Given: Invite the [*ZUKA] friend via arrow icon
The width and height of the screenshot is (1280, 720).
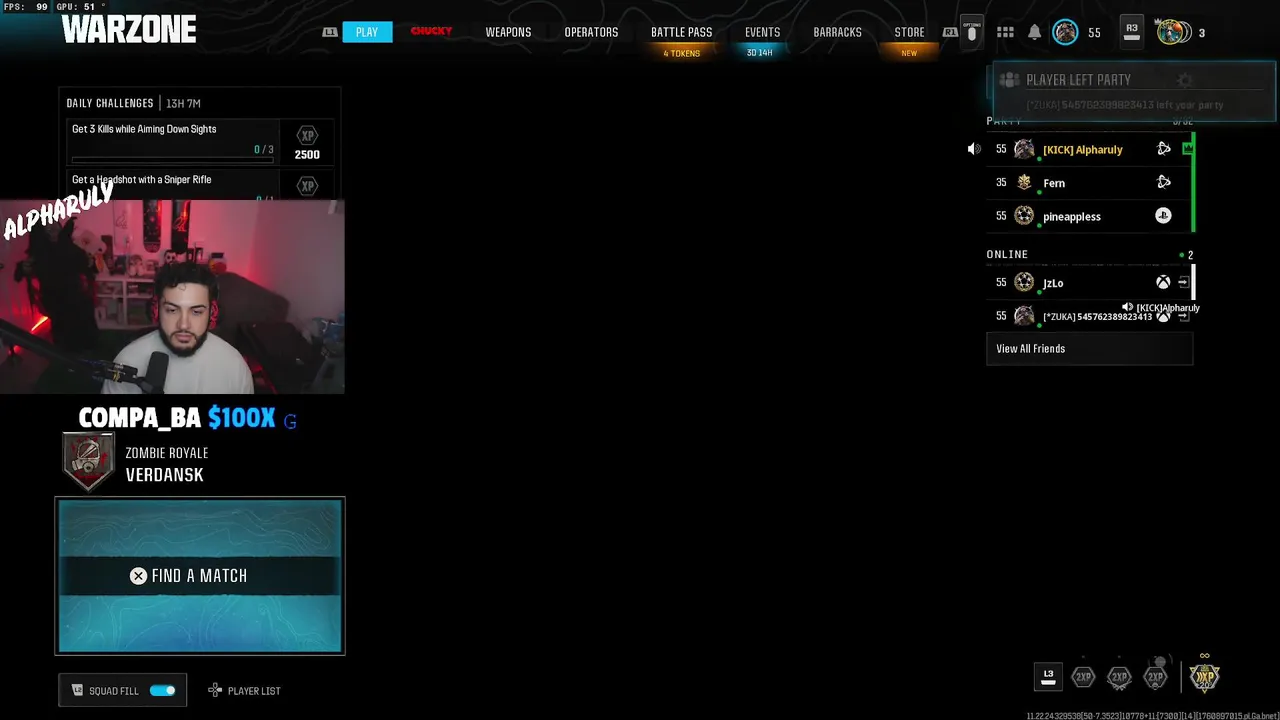Looking at the screenshot, I should 1183,316.
